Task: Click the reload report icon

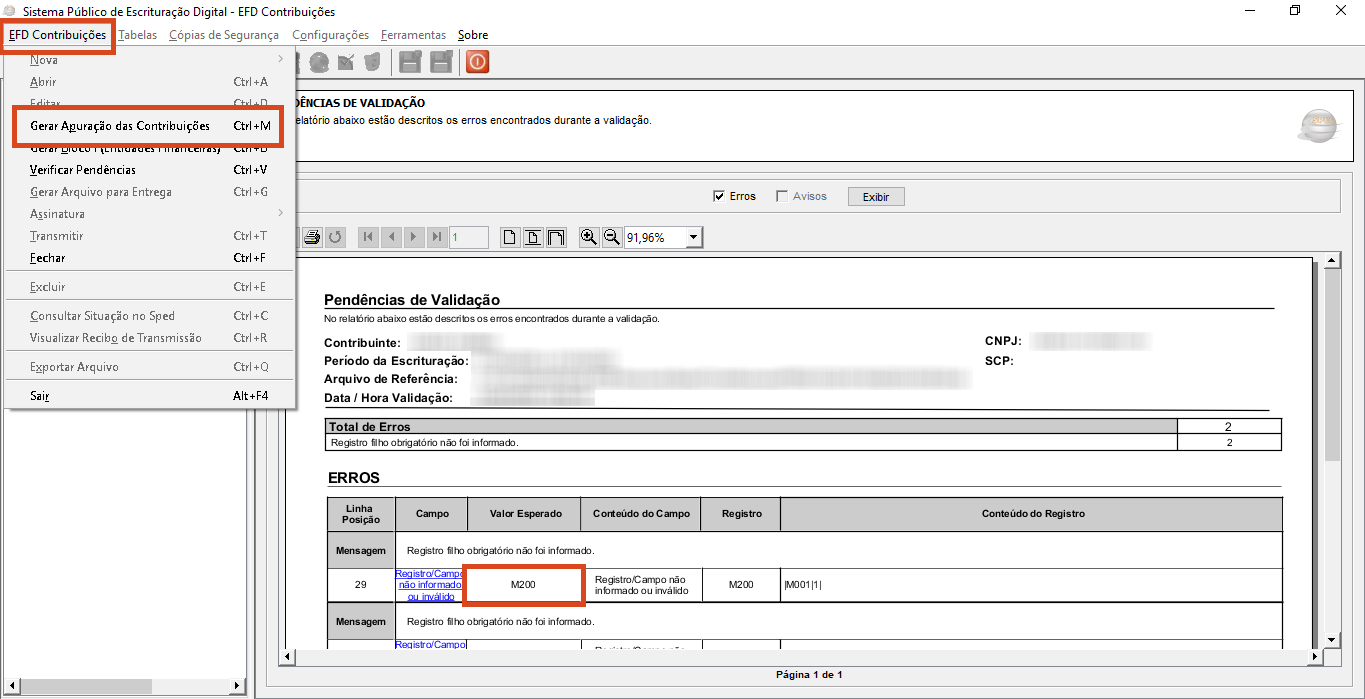Action: coord(335,237)
